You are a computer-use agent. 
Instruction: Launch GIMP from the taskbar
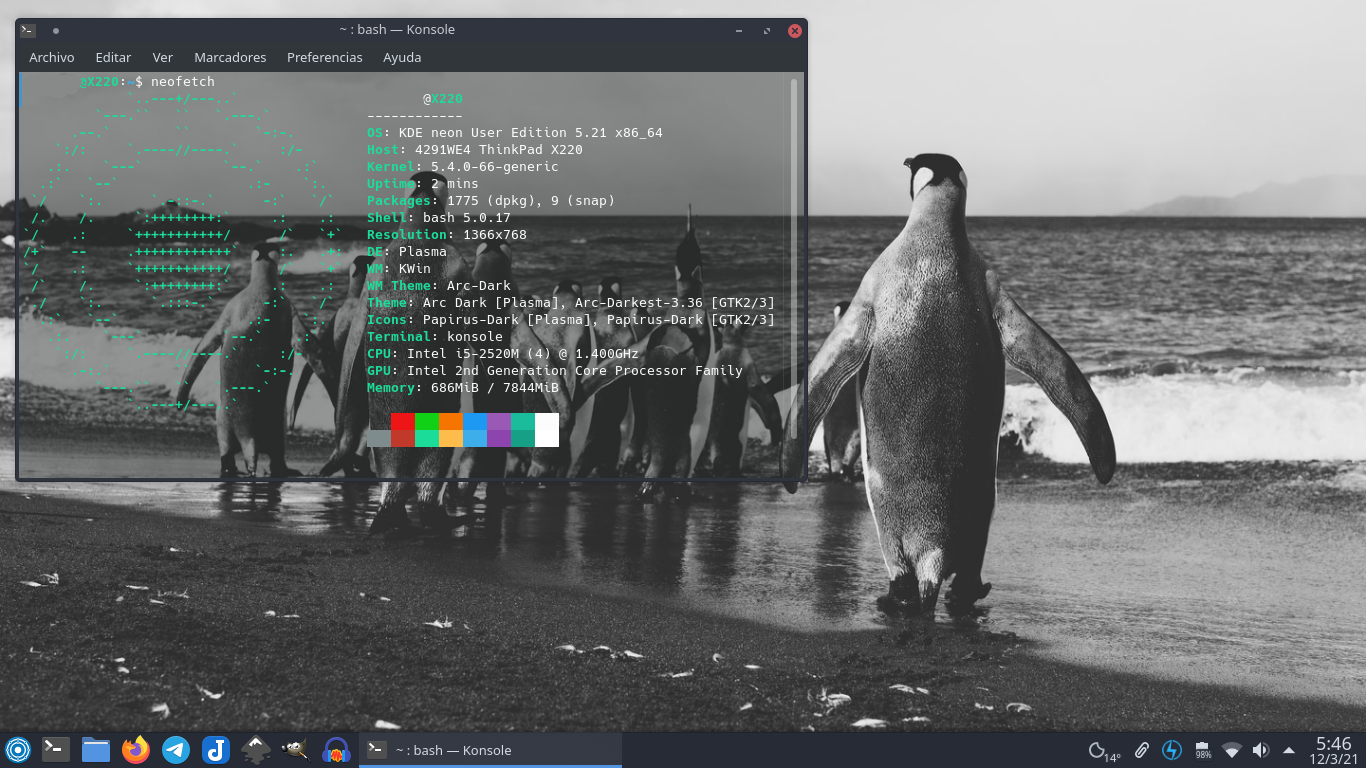(295, 749)
